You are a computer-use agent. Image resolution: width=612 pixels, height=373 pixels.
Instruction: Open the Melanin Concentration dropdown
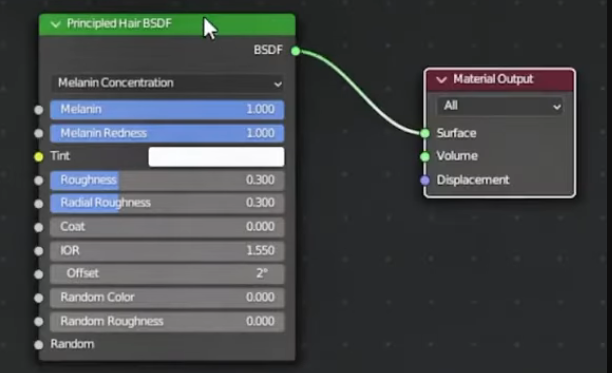point(167,83)
